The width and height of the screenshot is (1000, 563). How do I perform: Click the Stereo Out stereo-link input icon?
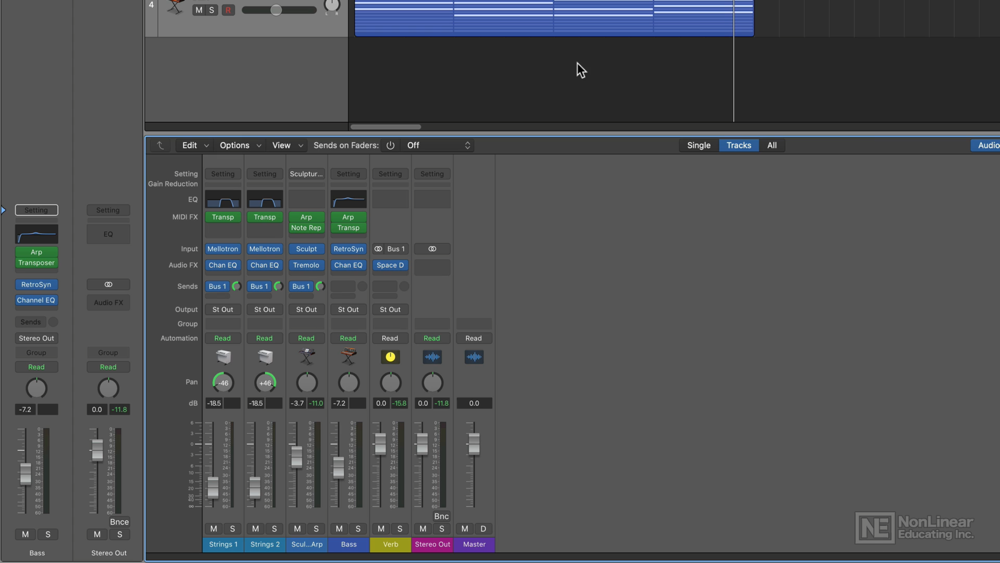click(x=432, y=249)
